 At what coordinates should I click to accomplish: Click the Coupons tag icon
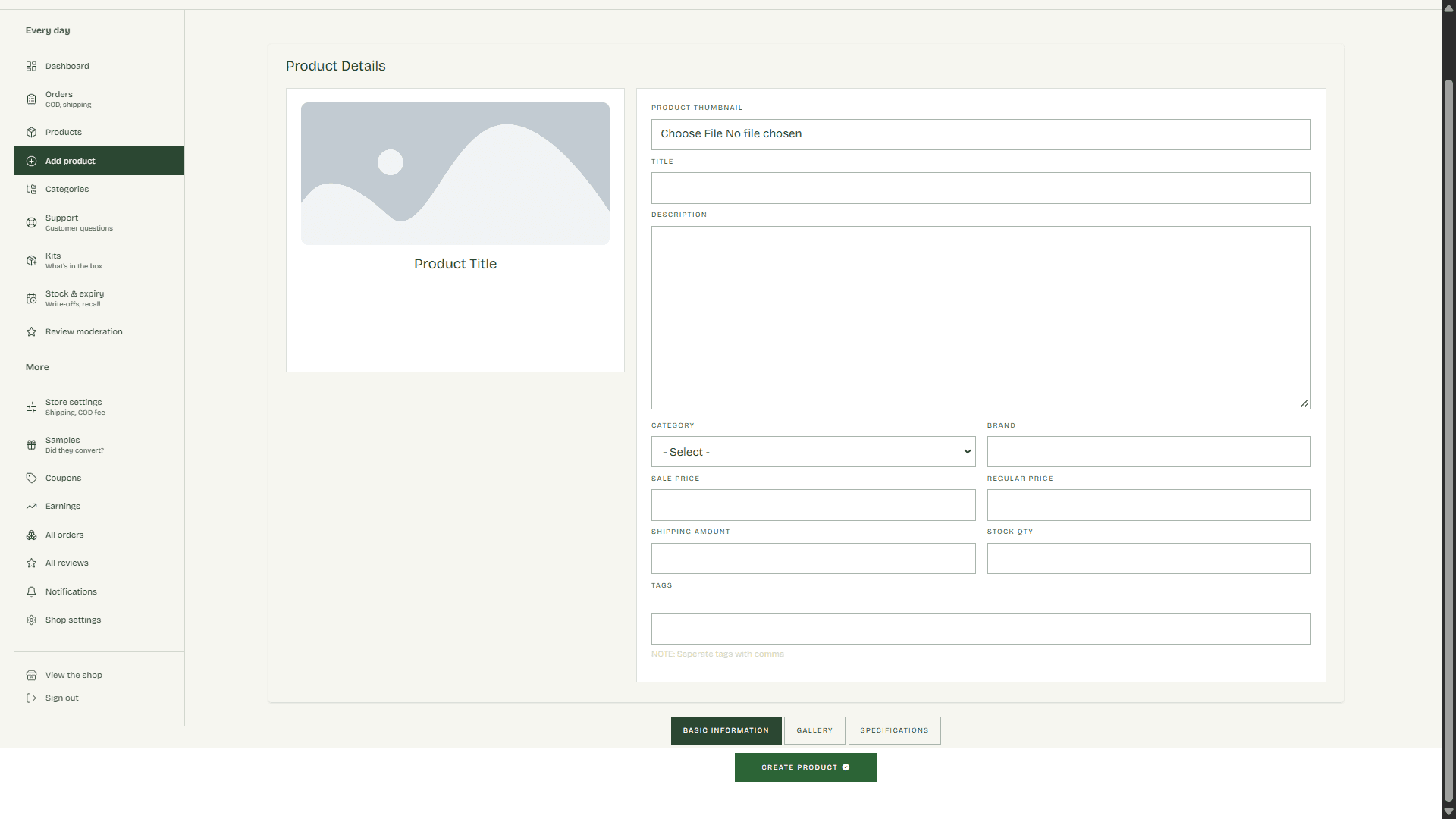31,479
